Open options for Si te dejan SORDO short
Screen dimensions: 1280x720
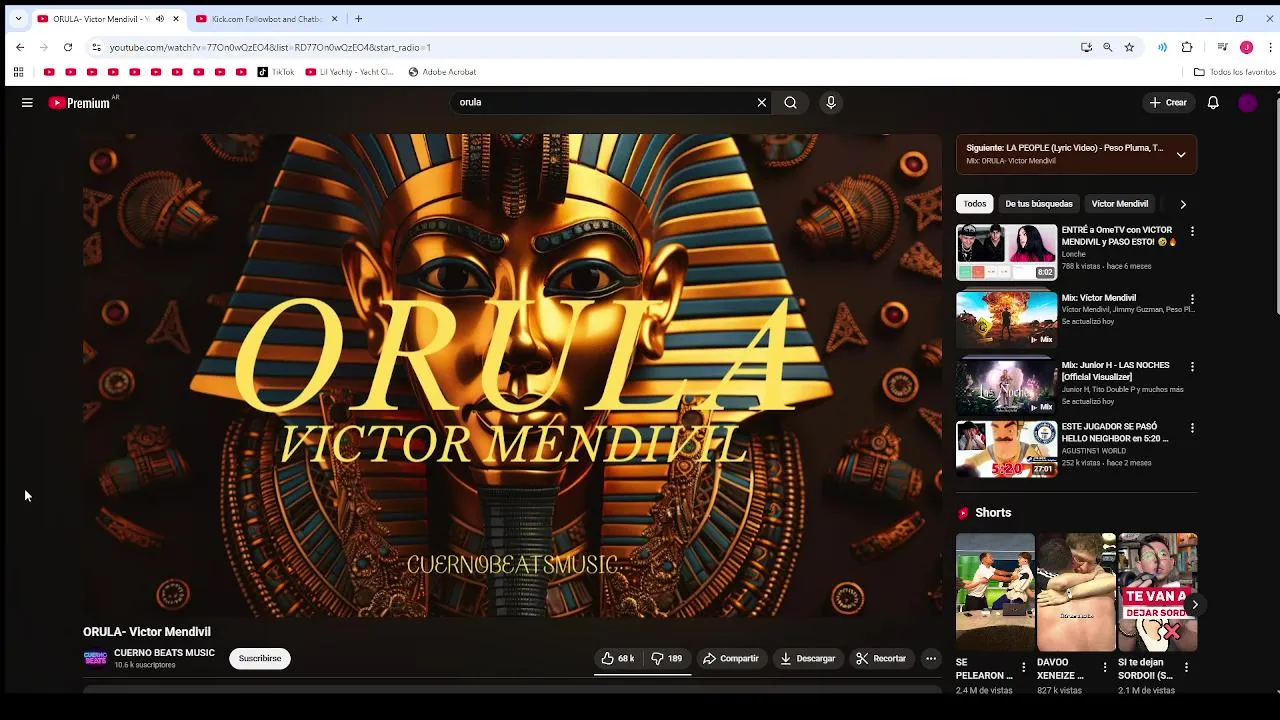1186,667
